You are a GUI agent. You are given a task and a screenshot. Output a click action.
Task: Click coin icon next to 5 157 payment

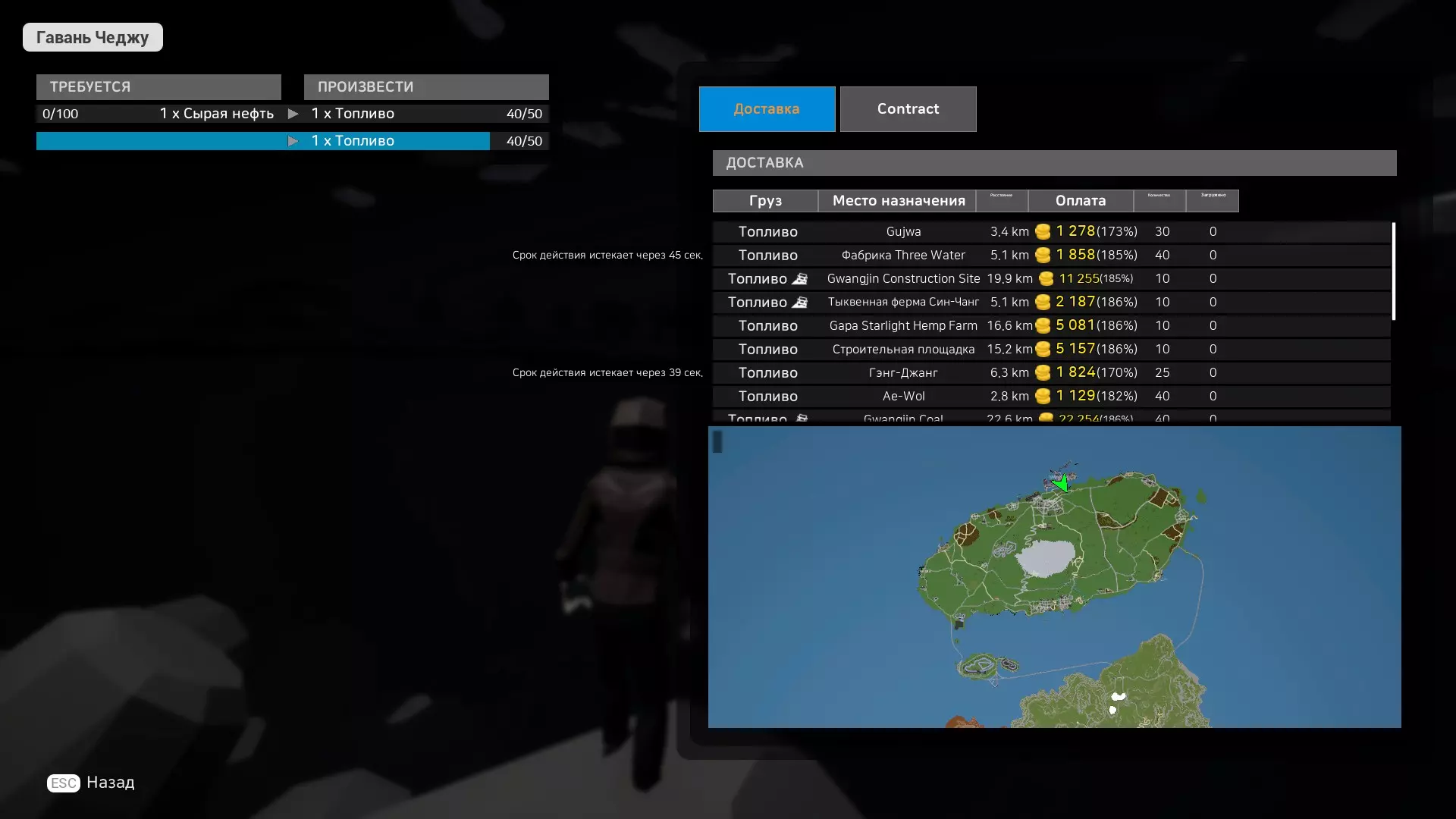[1043, 350]
